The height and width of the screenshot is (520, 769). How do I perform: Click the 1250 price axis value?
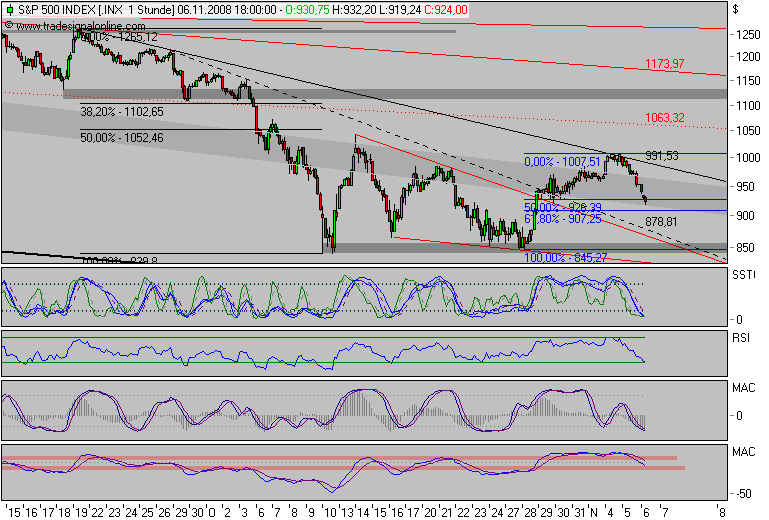click(x=747, y=35)
